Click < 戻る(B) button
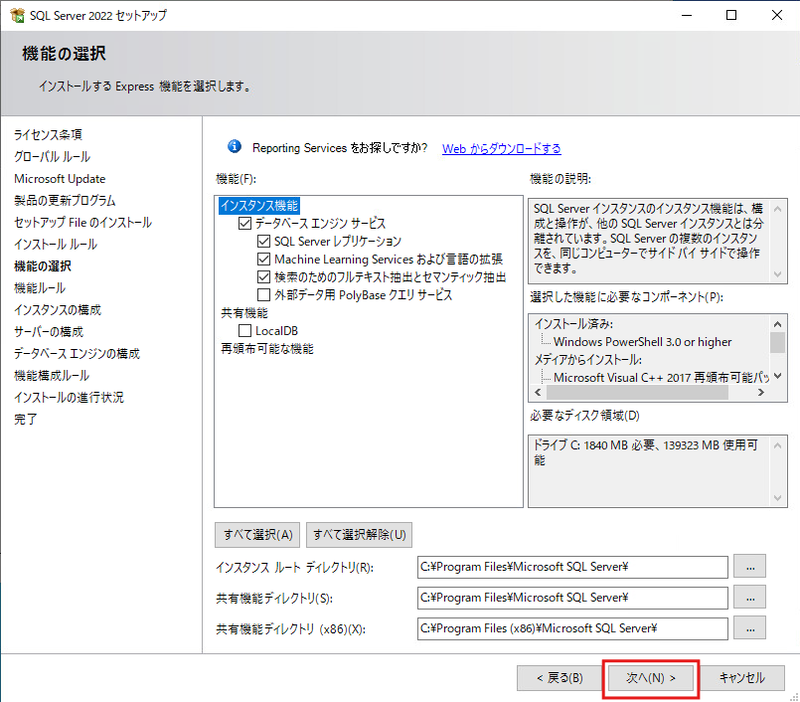Image resolution: width=800 pixels, height=702 pixels. (560, 678)
